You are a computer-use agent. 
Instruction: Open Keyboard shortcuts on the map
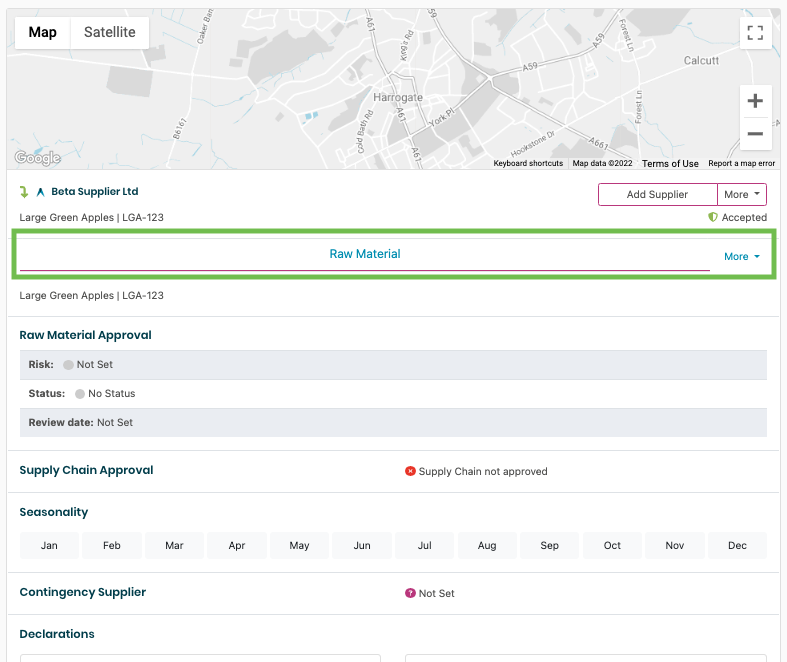click(x=528, y=163)
